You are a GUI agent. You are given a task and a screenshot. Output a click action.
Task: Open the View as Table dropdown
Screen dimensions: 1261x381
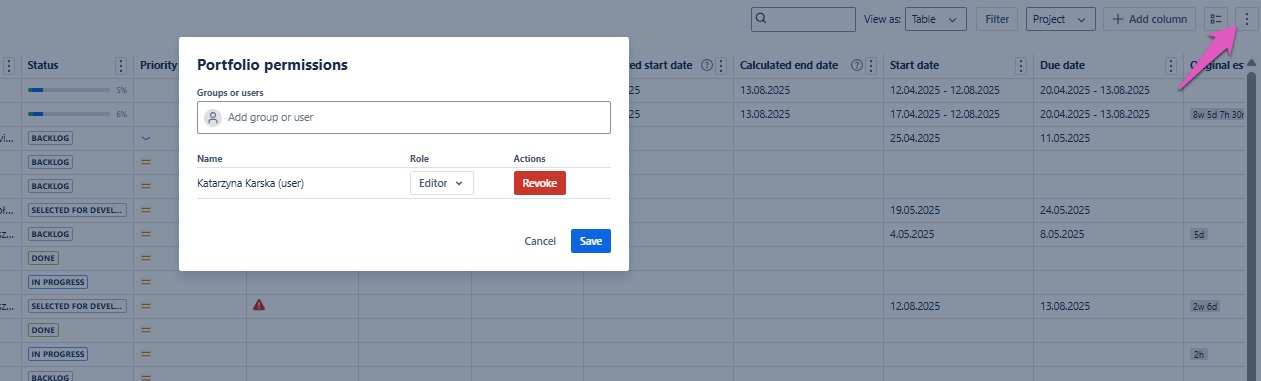937,19
